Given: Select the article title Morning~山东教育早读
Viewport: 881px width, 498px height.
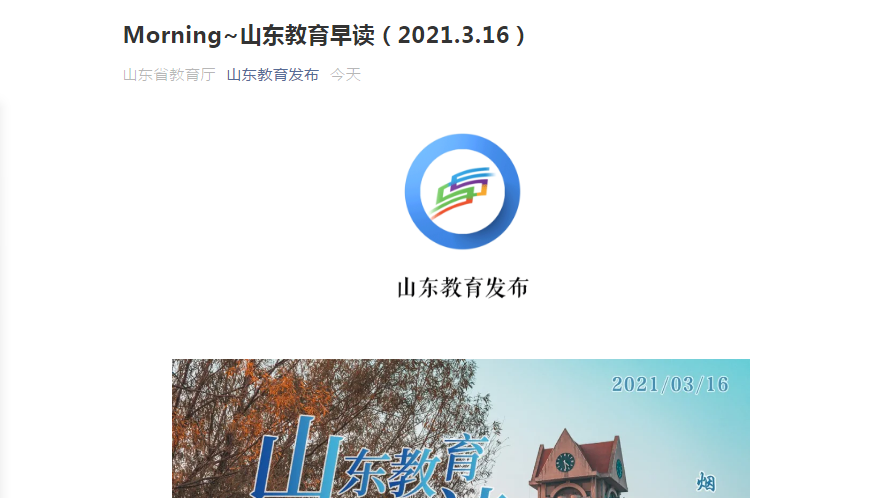Looking at the screenshot, I should pyautogui.click(x=325, y=35).
